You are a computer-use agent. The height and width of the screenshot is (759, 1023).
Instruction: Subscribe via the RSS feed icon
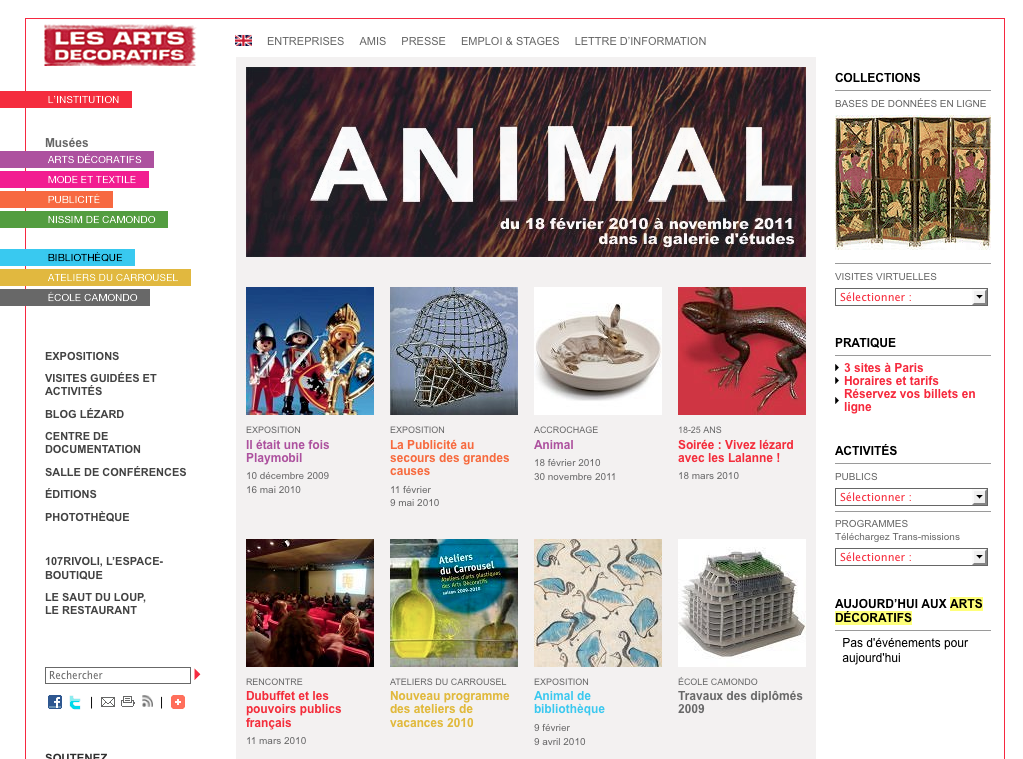pos(148,701)
